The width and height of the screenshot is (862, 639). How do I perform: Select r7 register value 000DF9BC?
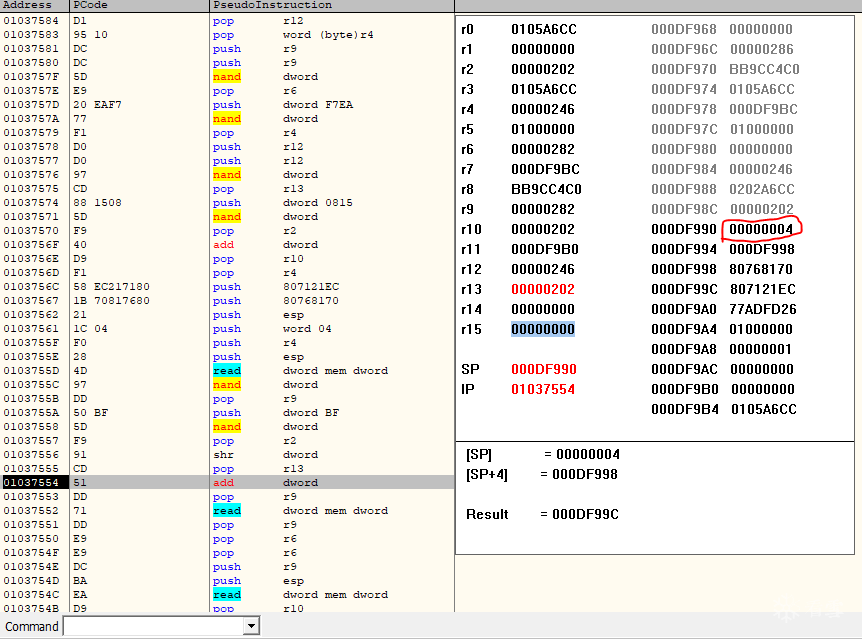point(545,169)
